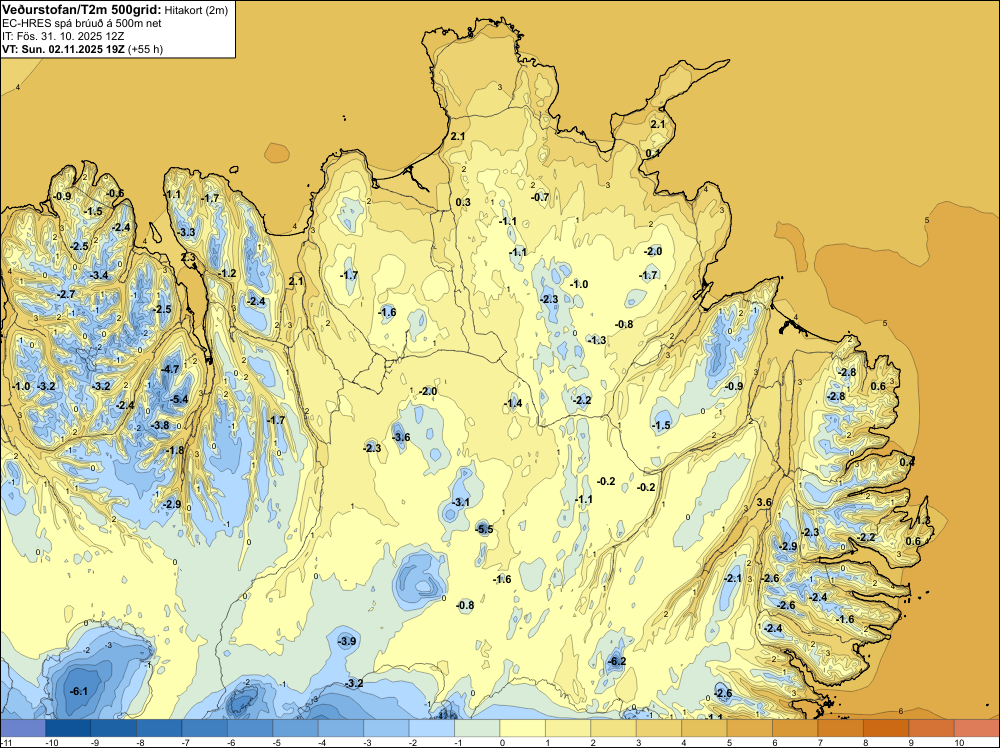
Task: Click the '-3.9' temperature value on map
Action: tap(348, 641)
